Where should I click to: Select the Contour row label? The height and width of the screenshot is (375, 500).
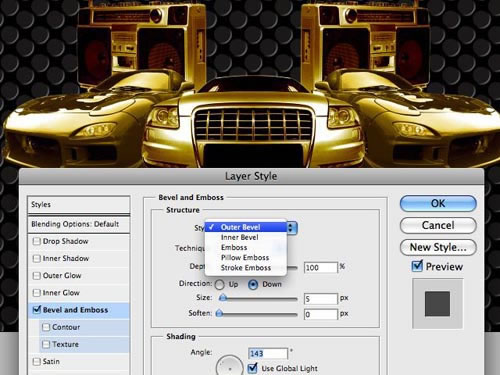tap(66, 327)
